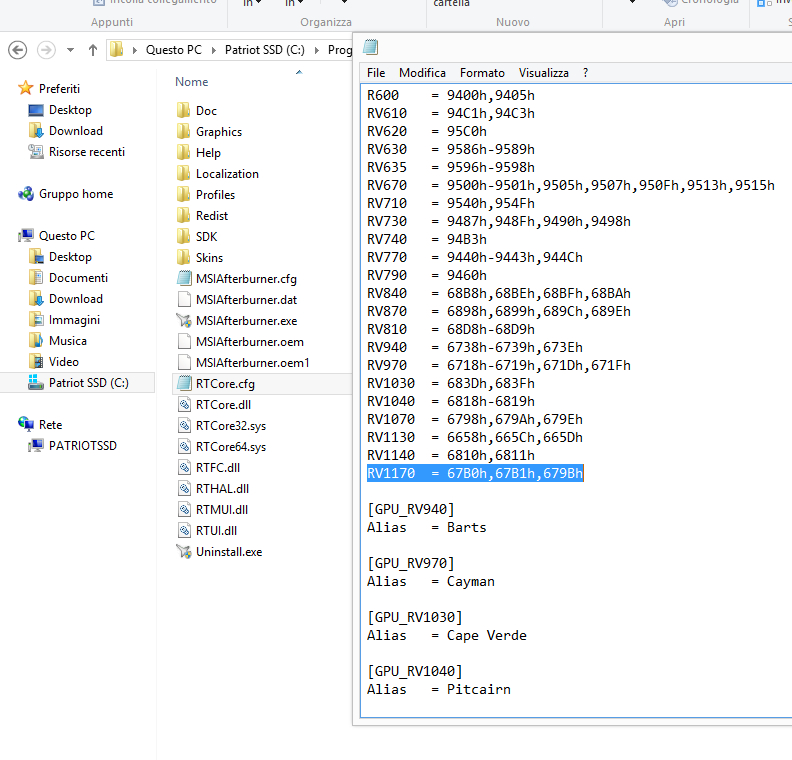Select MSIAfterburner.exe application icon
The image size is (792, 760).
click(x=184, y=321)
